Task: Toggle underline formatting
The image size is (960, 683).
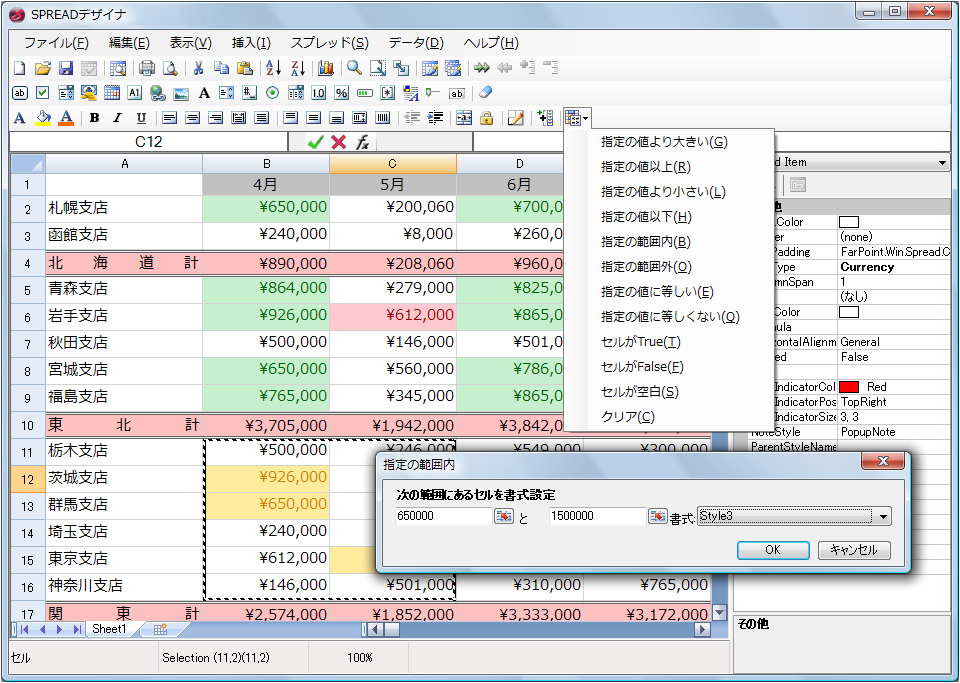Action: point(141,117)
